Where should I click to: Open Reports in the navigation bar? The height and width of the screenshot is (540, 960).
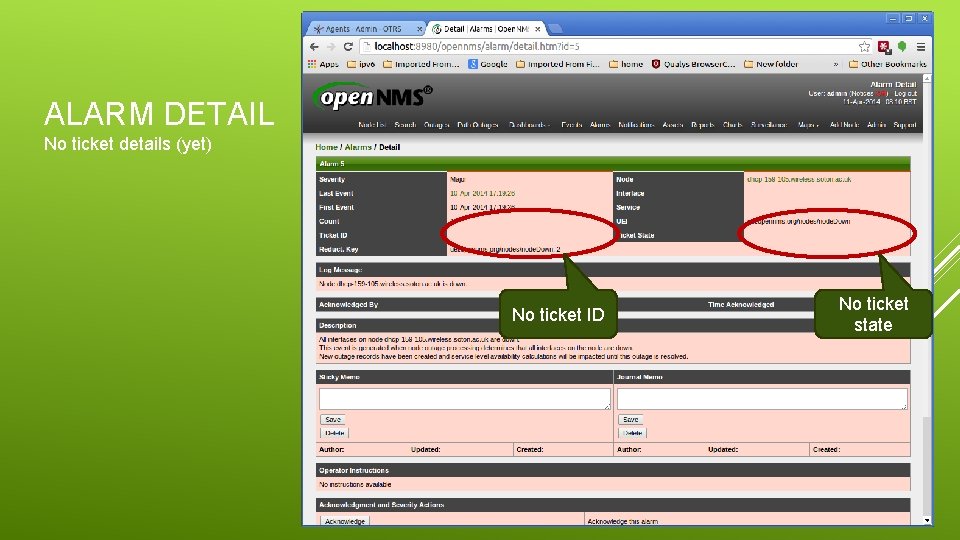pyautogui.click(x=703, y=125)
